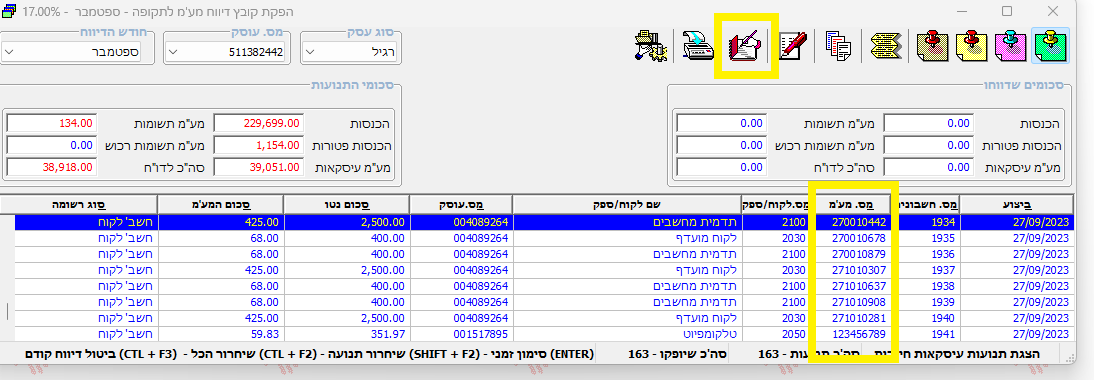
Task: Click the net amount 351.97 cell
Action: click(347, 334)
